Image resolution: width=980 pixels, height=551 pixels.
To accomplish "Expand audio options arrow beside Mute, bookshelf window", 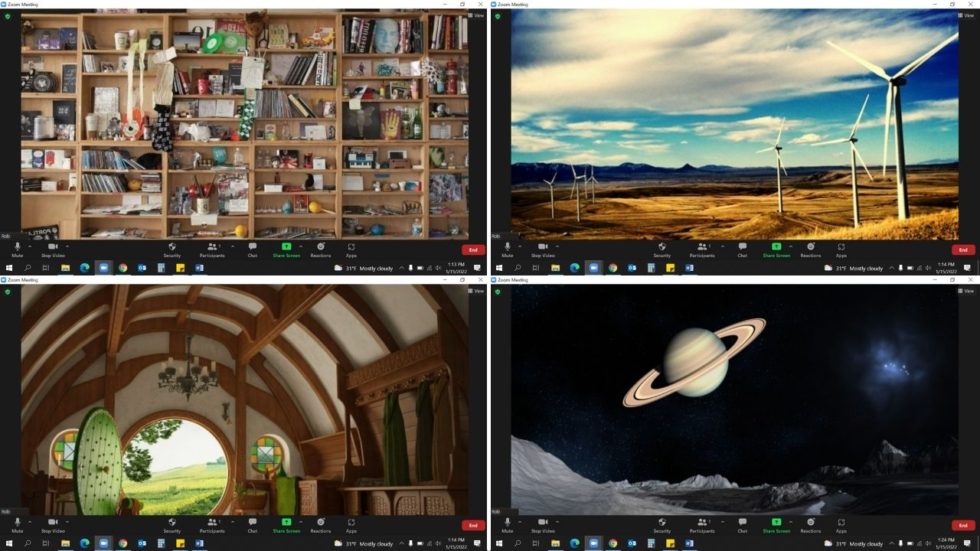I will tap(30, 245).
